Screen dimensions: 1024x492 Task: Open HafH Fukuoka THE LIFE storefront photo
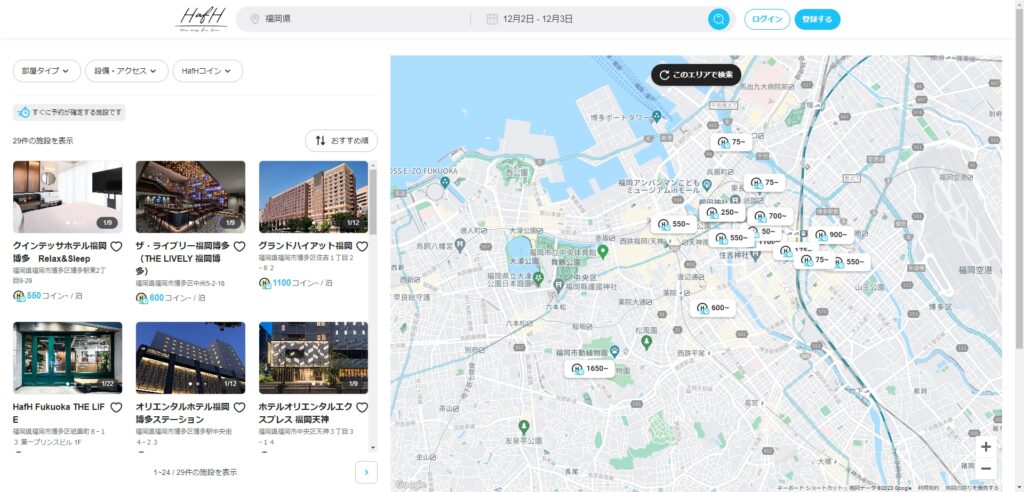(x=67, y=357)
